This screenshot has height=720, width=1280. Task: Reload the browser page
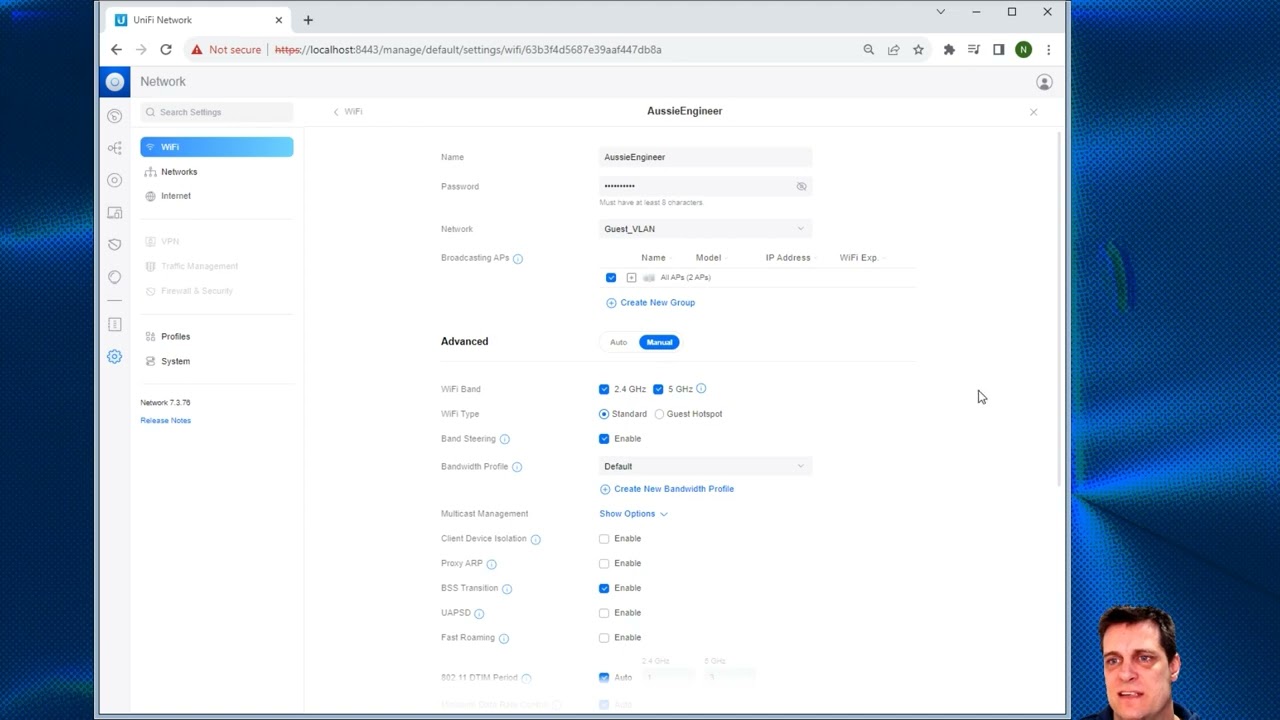166,49
